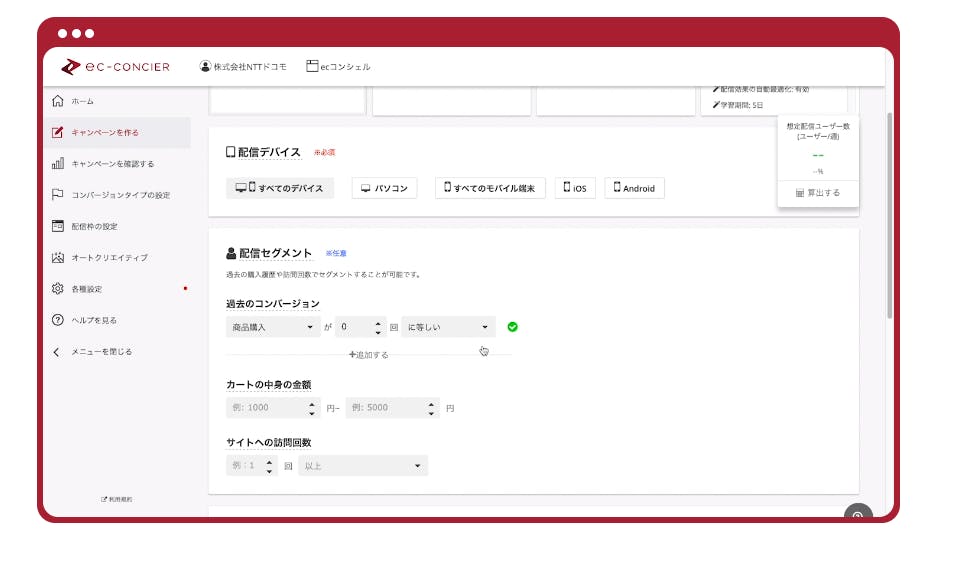Click the question mark help icon
This screenshot has width=965, height=580.
tap(58, 320)
